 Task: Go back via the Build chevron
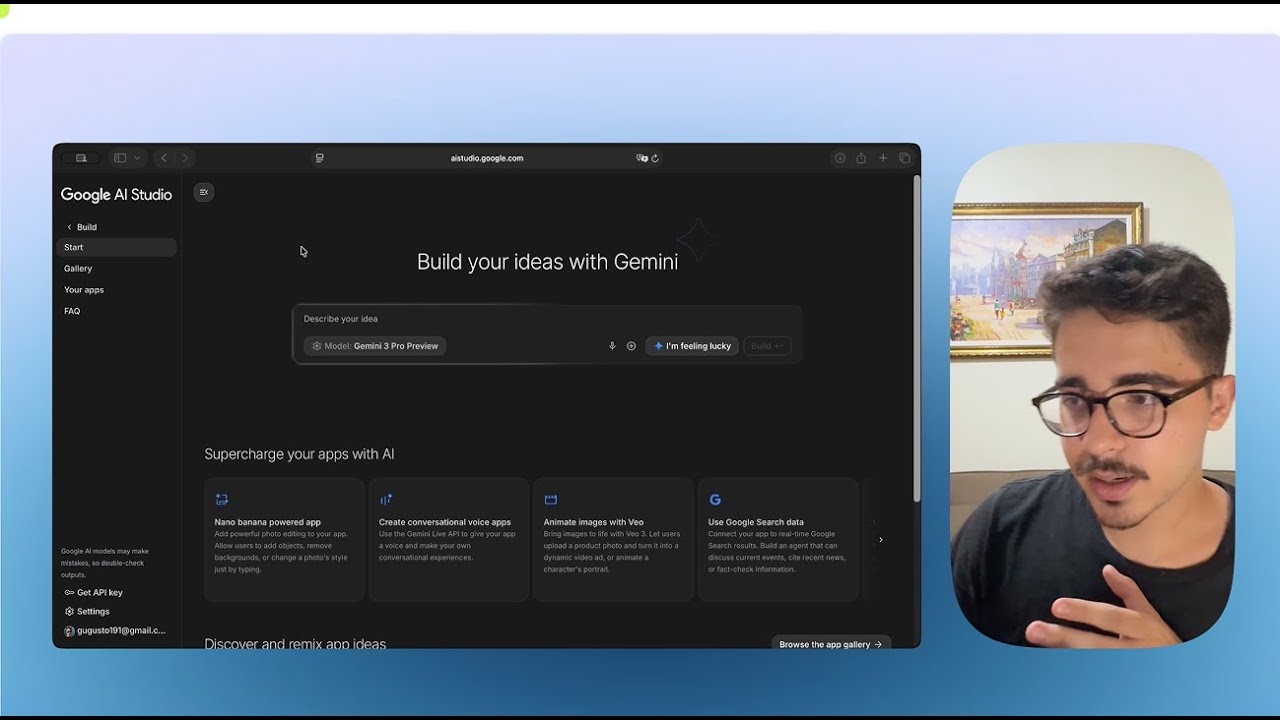(70, 227)
